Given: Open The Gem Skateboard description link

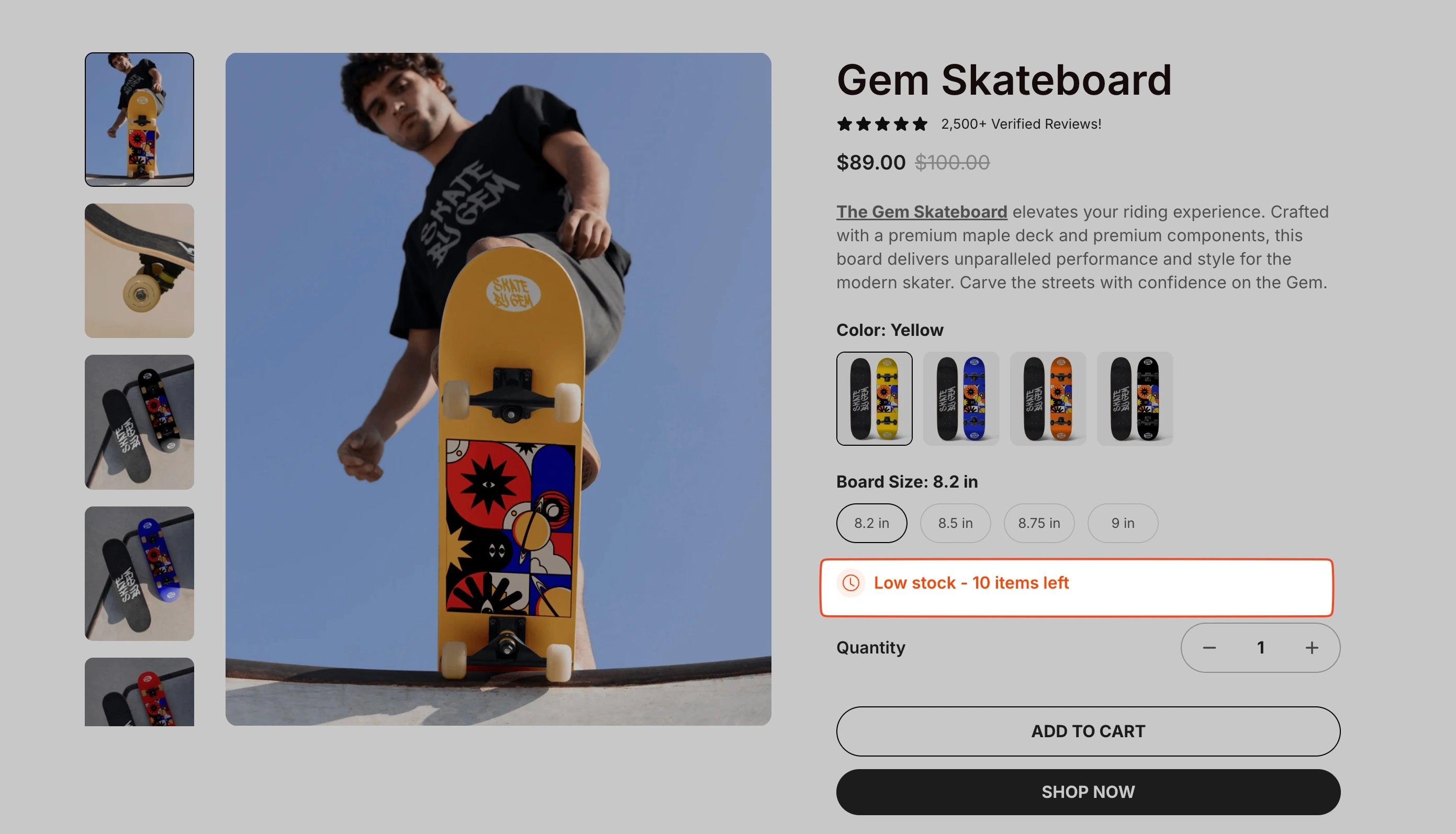Looking at the screenshot, I should click(x=922, y=212).
